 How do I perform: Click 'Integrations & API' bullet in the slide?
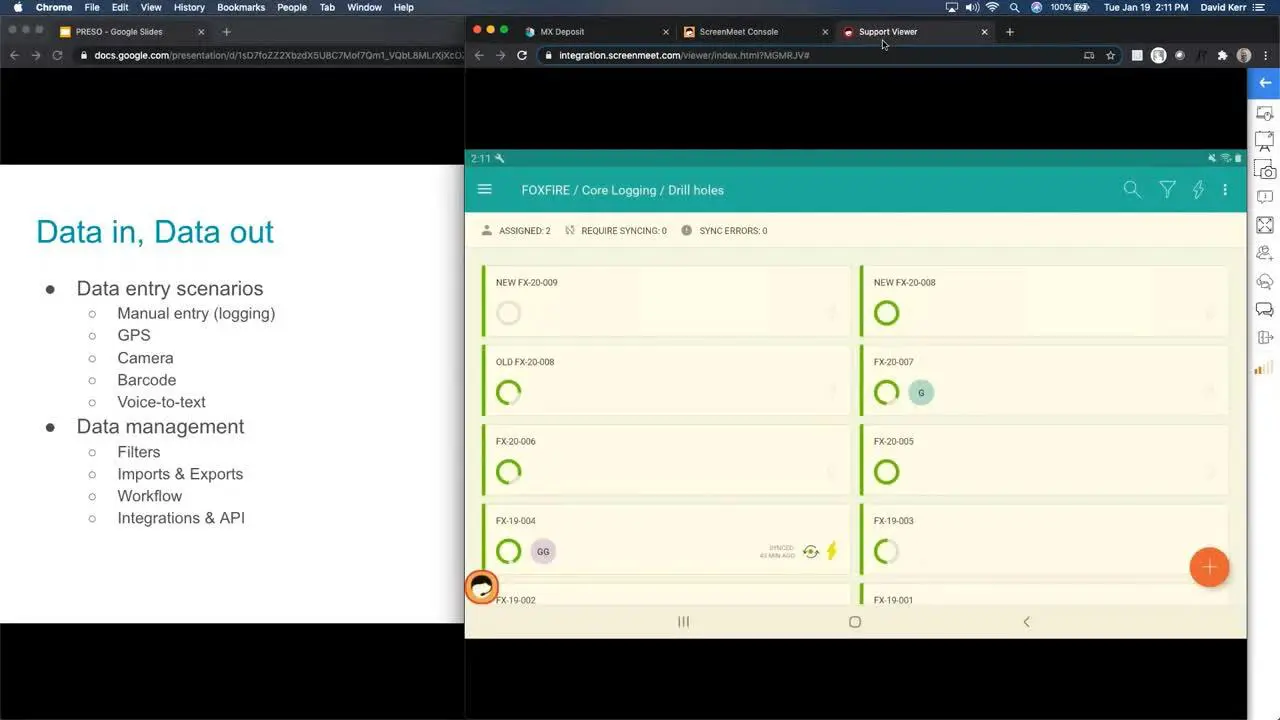click(x=181, y=518)
